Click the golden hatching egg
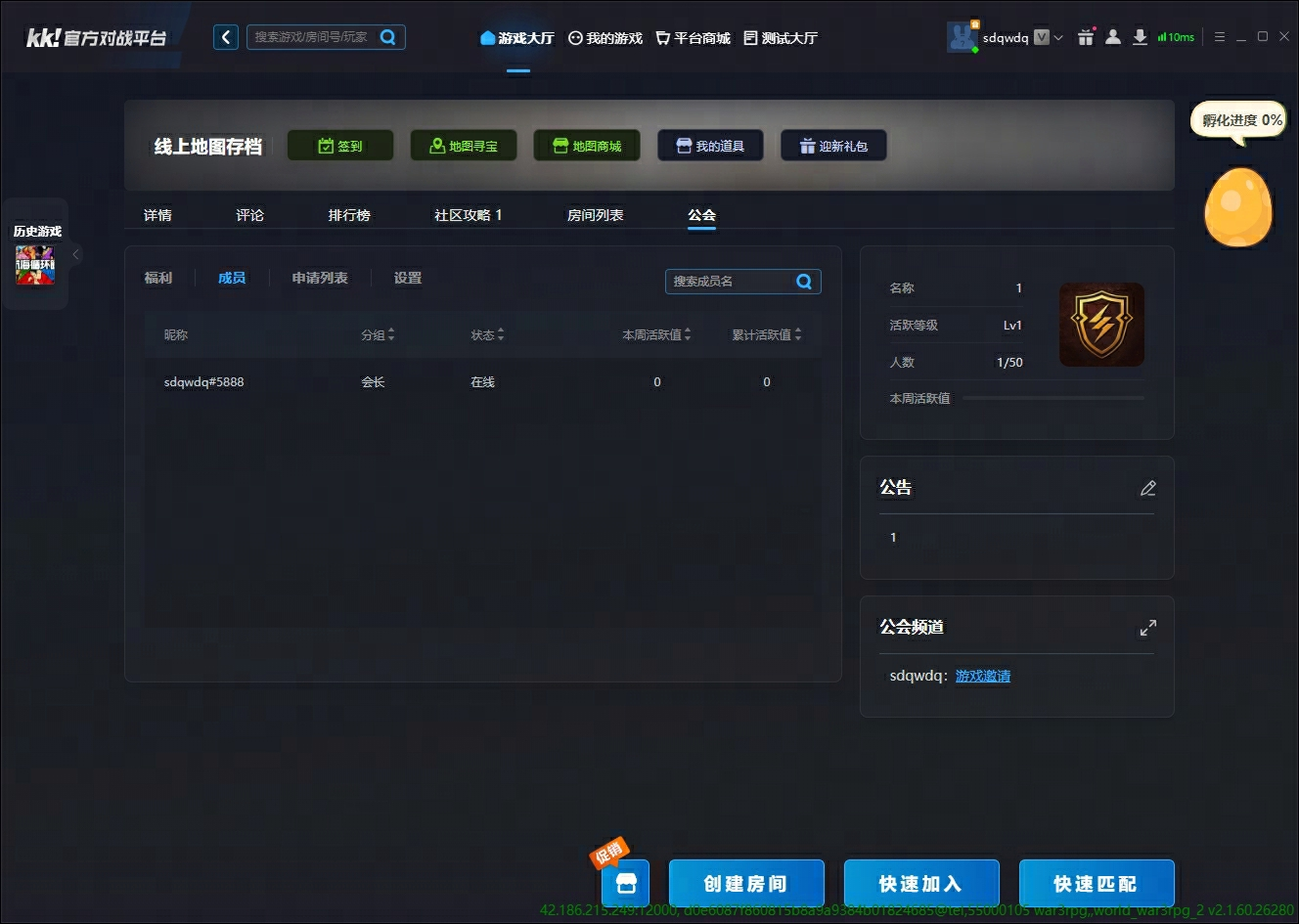 click(1238, 207)
